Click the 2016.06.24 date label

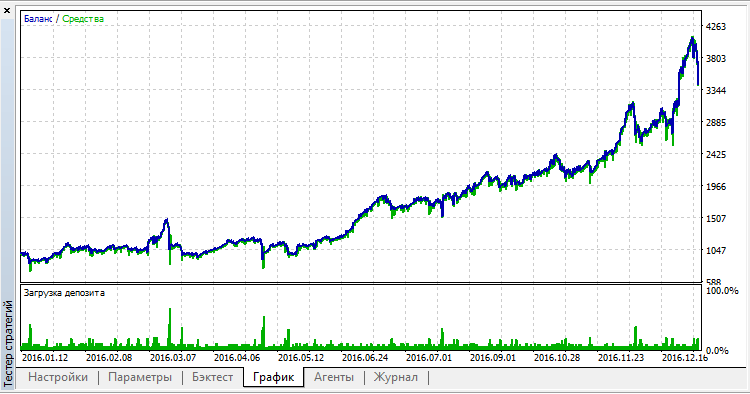(365, 358)
